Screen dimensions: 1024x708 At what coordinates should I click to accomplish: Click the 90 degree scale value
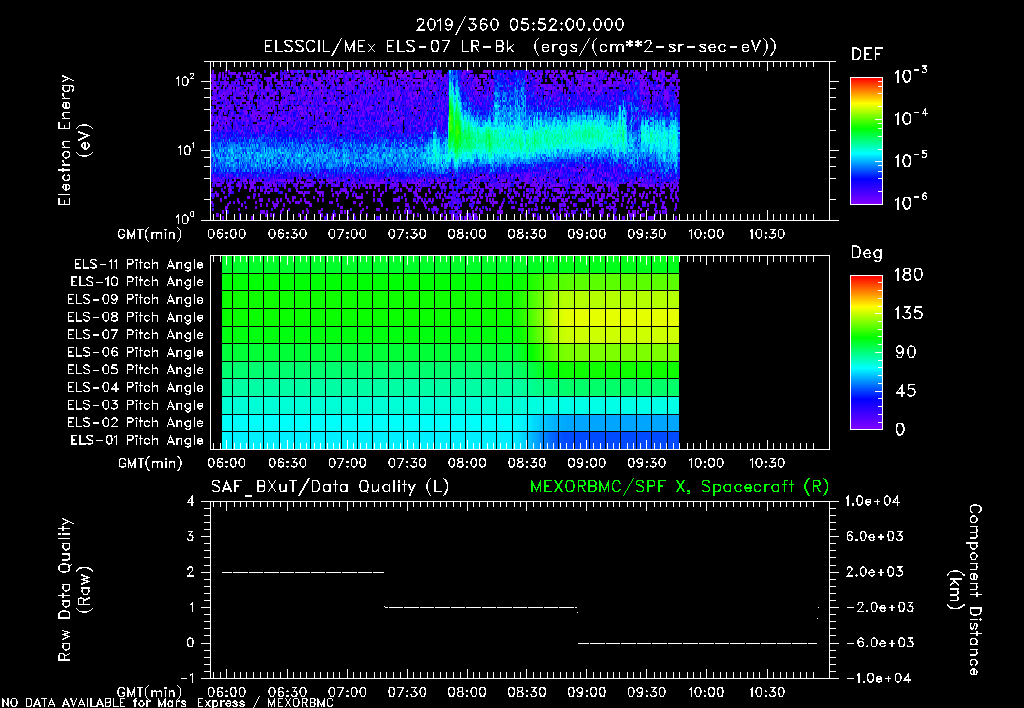coord(906,352)
